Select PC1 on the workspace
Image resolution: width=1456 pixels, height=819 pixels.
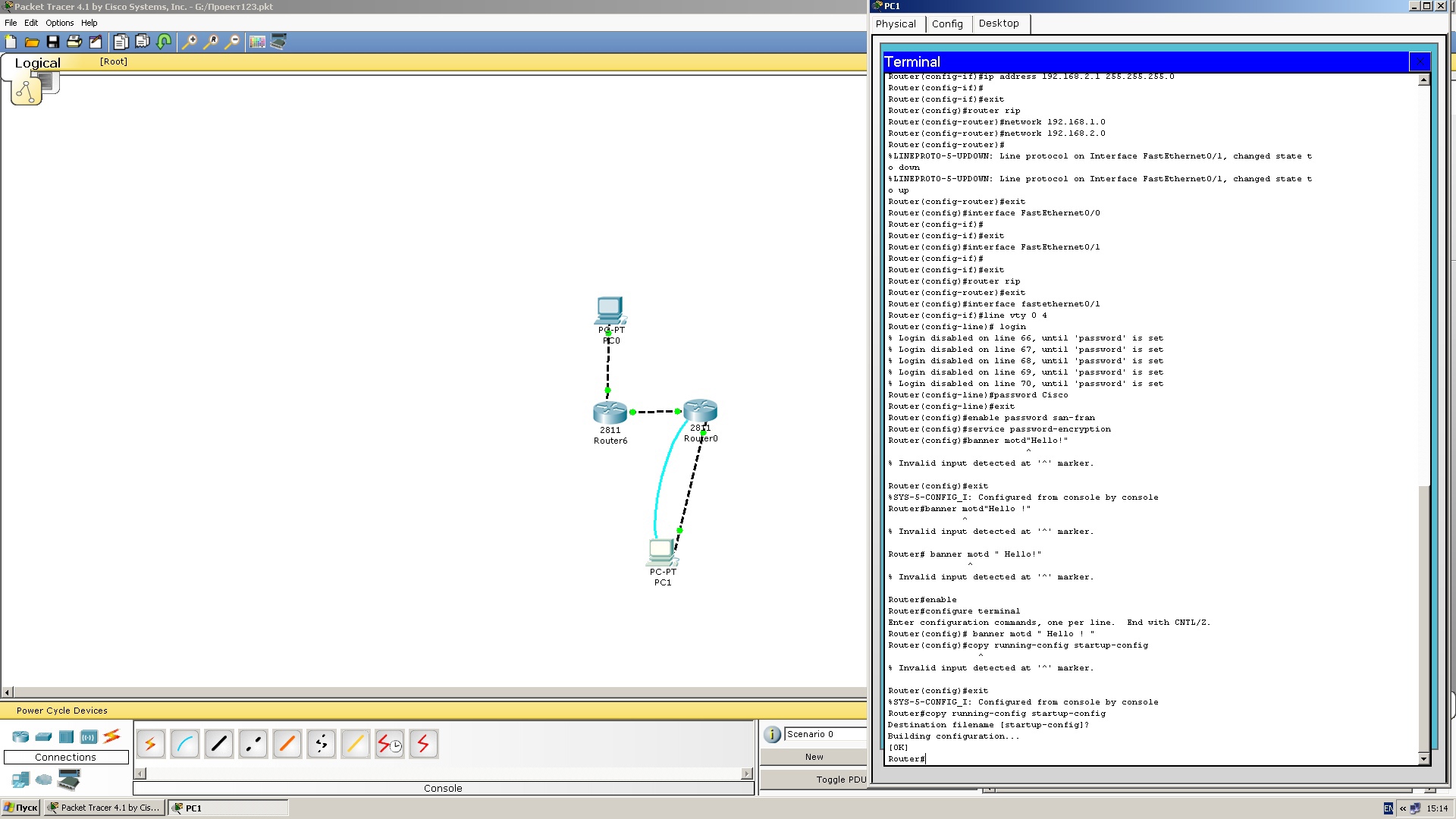pos(662,552)
